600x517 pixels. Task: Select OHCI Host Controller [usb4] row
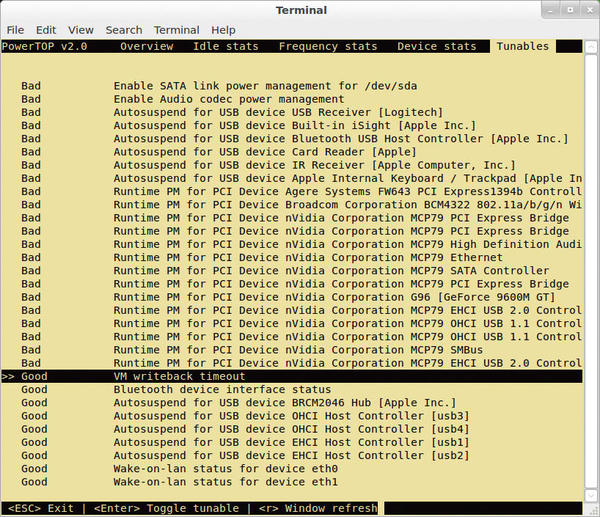292,429
